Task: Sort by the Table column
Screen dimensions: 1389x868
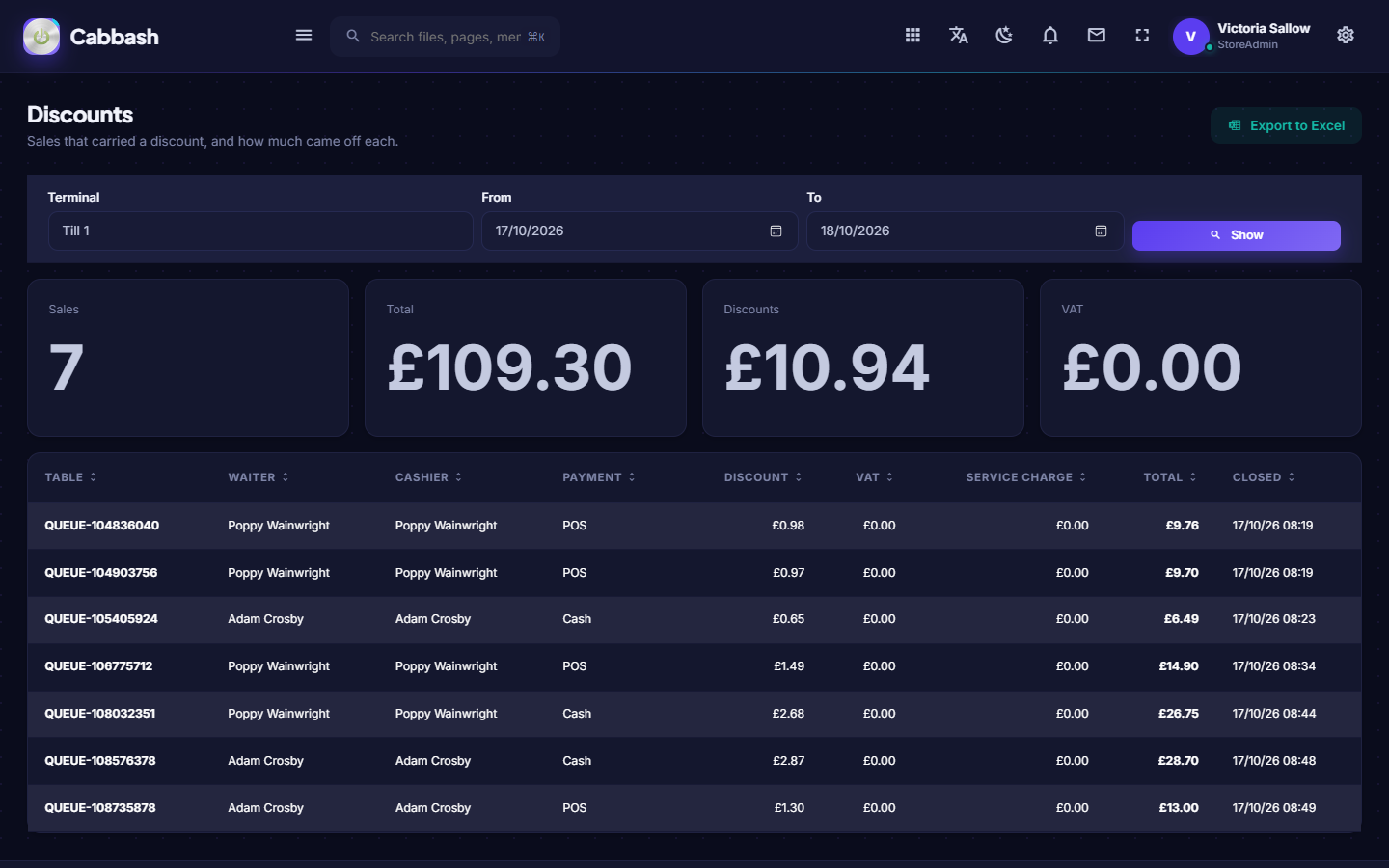Action: click(x=70, y=477)
